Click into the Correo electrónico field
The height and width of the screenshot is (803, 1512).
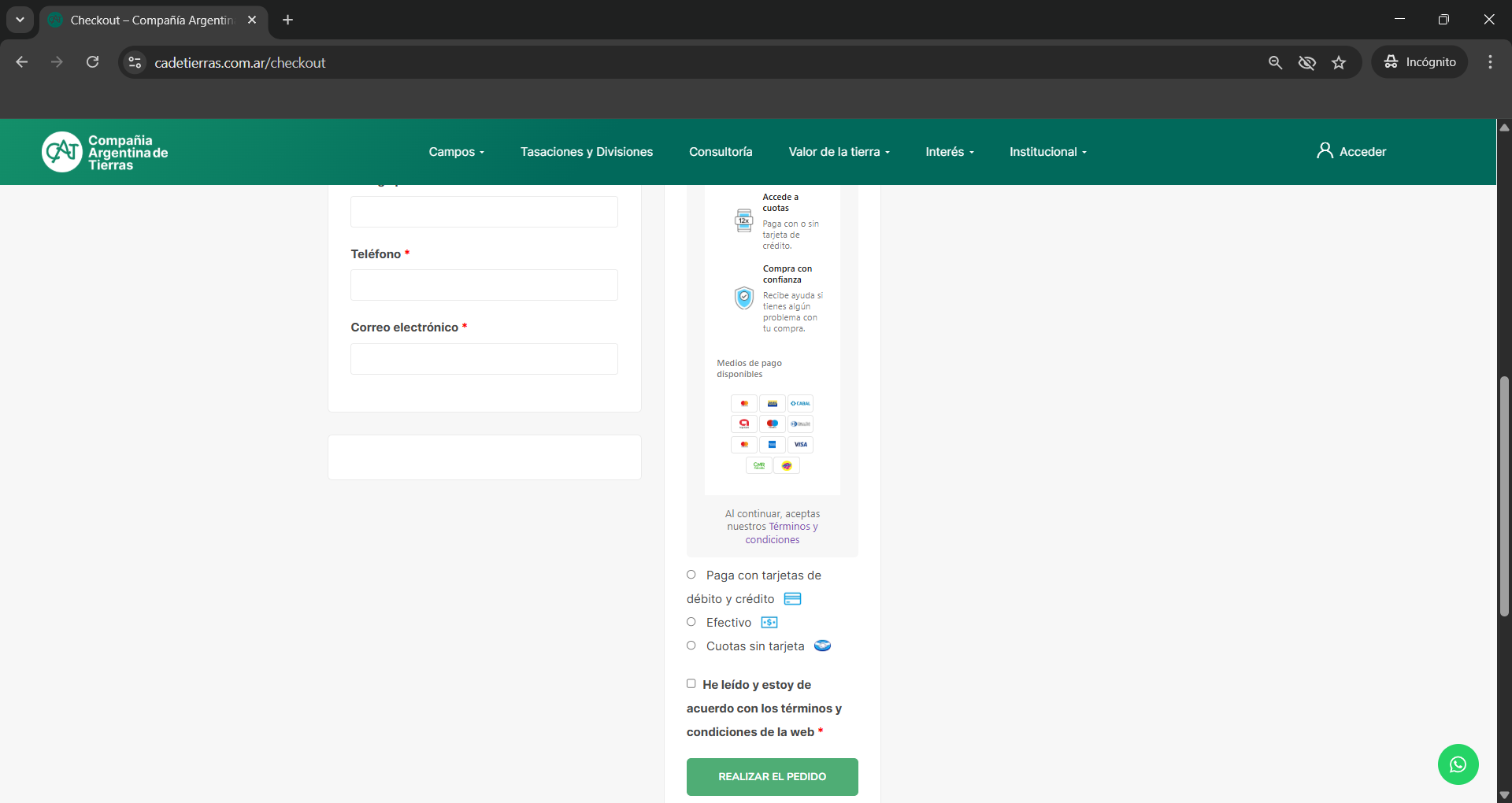[484, 359]
